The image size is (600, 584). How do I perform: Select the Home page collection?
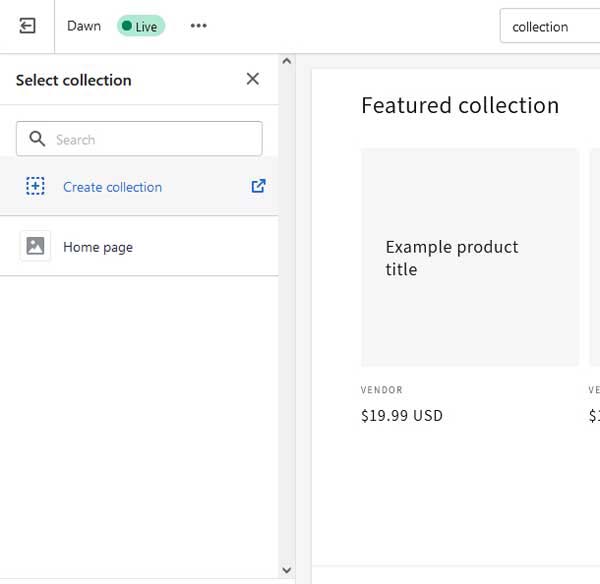[x=139, y=246]
